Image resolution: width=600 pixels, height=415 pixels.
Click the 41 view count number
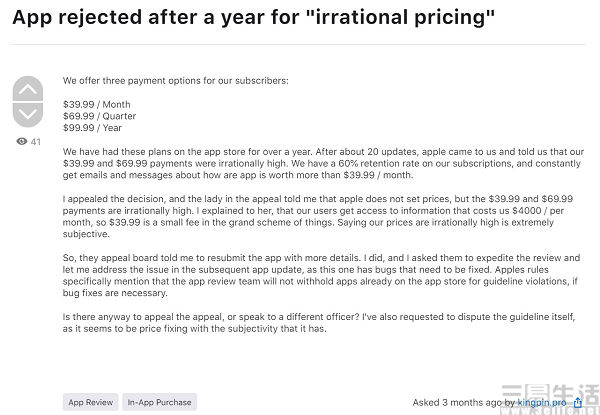point(36,142)
